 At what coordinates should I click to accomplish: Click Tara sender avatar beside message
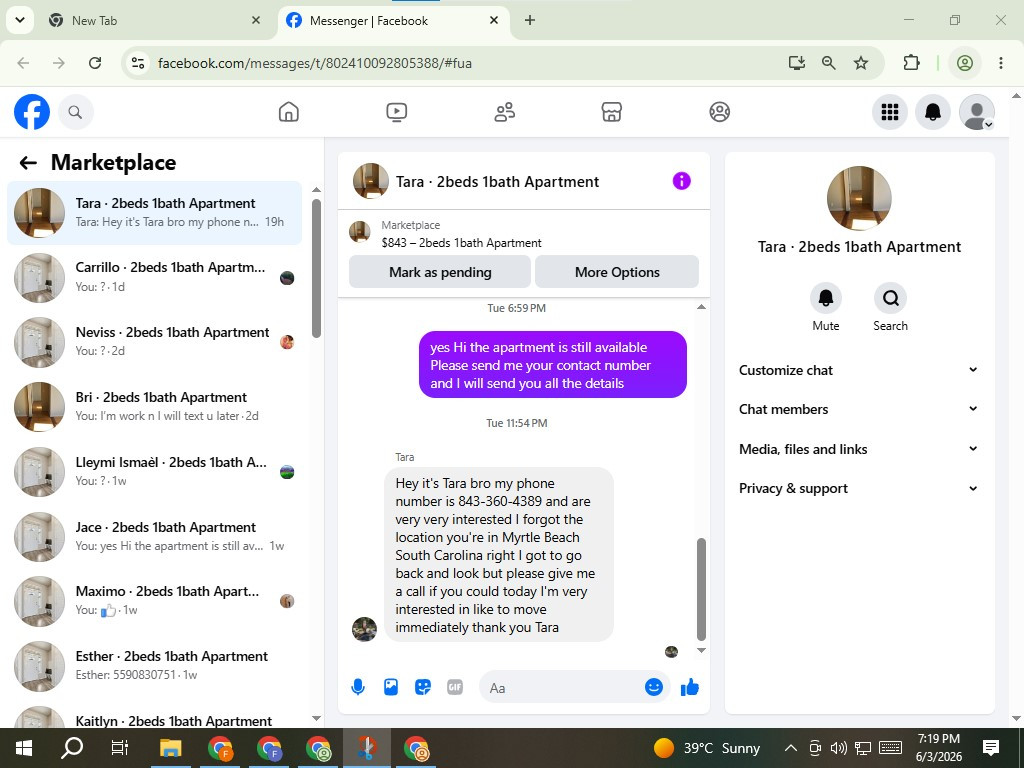point(364,629)
